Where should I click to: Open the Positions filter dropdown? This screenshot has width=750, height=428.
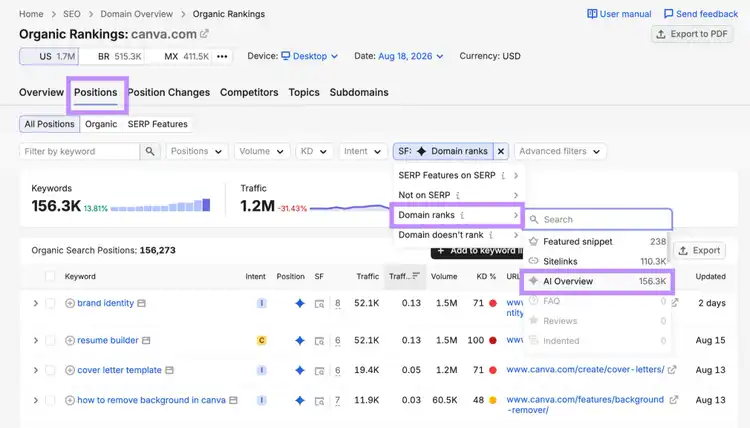tap(196, 151)
